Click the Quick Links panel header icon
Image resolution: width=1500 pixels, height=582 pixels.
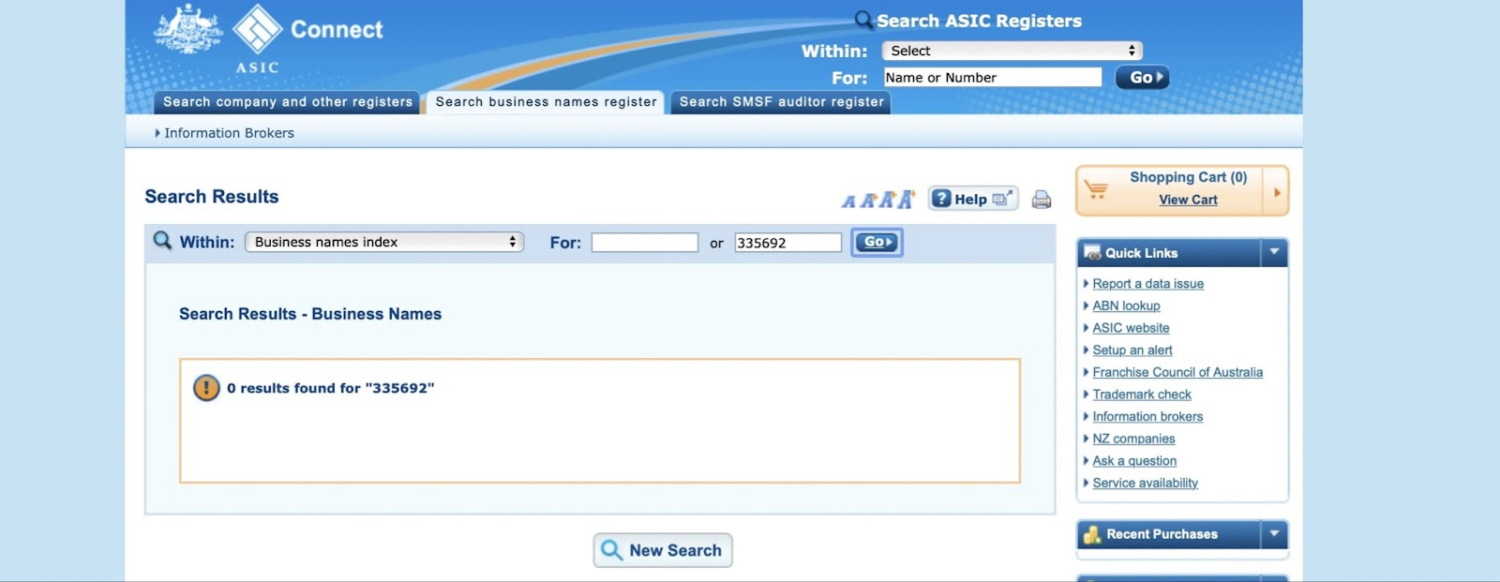click(x=1092, y=253)
